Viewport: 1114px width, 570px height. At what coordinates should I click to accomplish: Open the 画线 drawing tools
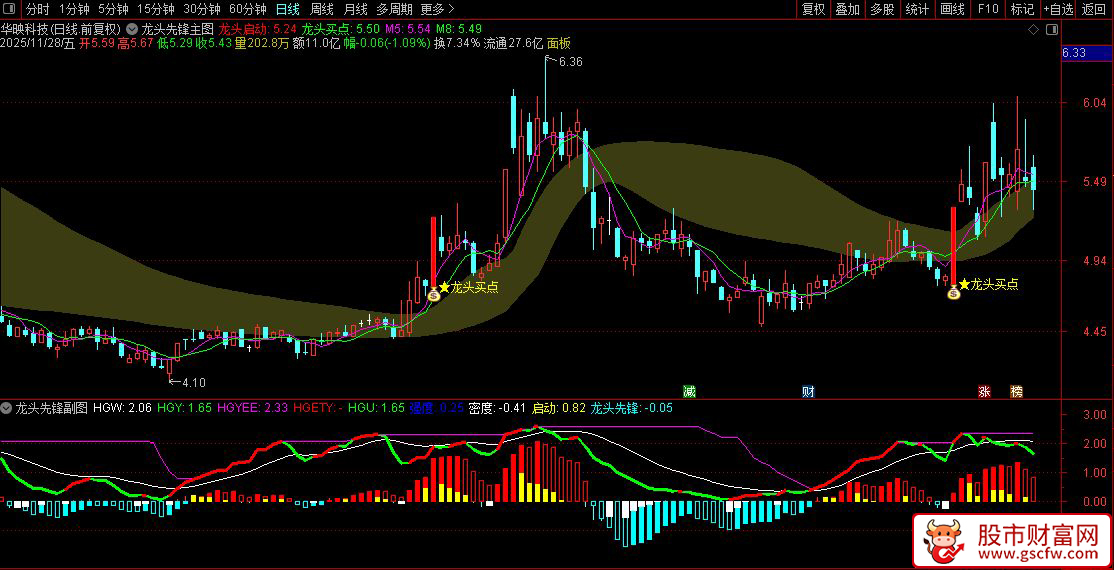click(x=952, y=9)
